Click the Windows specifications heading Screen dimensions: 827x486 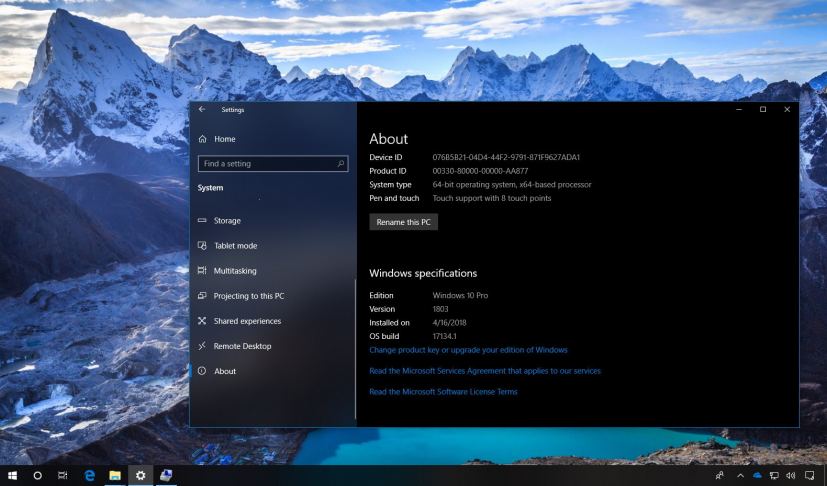click(x=423, y=273)
